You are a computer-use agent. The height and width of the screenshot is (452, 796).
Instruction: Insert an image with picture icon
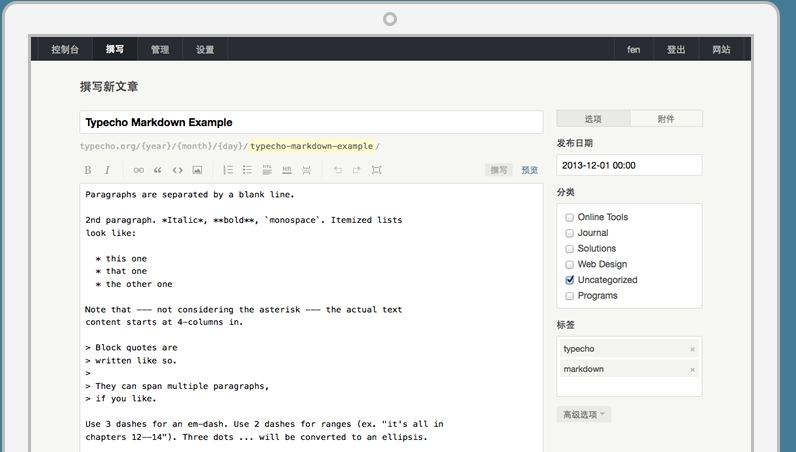tap(197, 170)
